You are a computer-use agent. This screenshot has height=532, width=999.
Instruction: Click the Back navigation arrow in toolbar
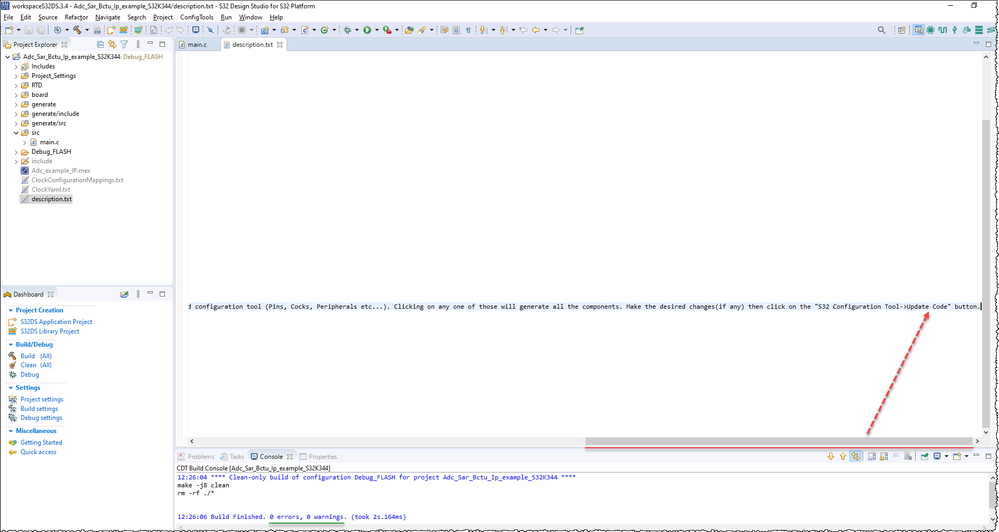point(536,30)
